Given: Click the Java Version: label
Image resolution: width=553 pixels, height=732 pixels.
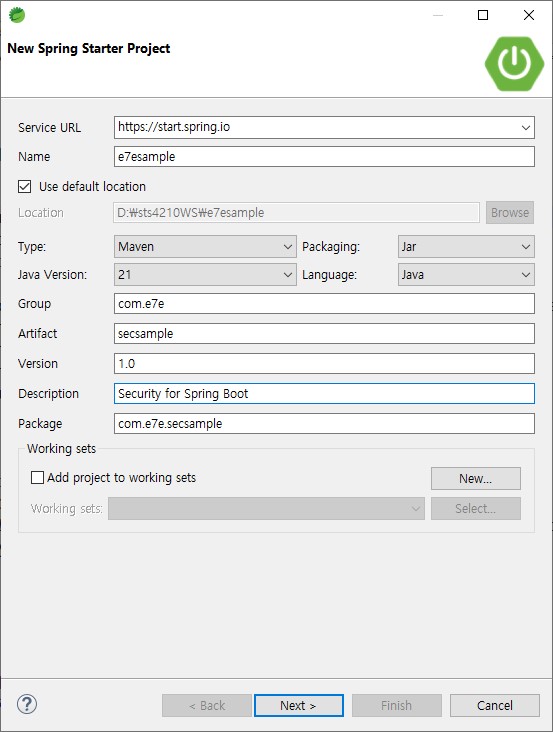Looking at the screenshot, I should pos(52,274).
